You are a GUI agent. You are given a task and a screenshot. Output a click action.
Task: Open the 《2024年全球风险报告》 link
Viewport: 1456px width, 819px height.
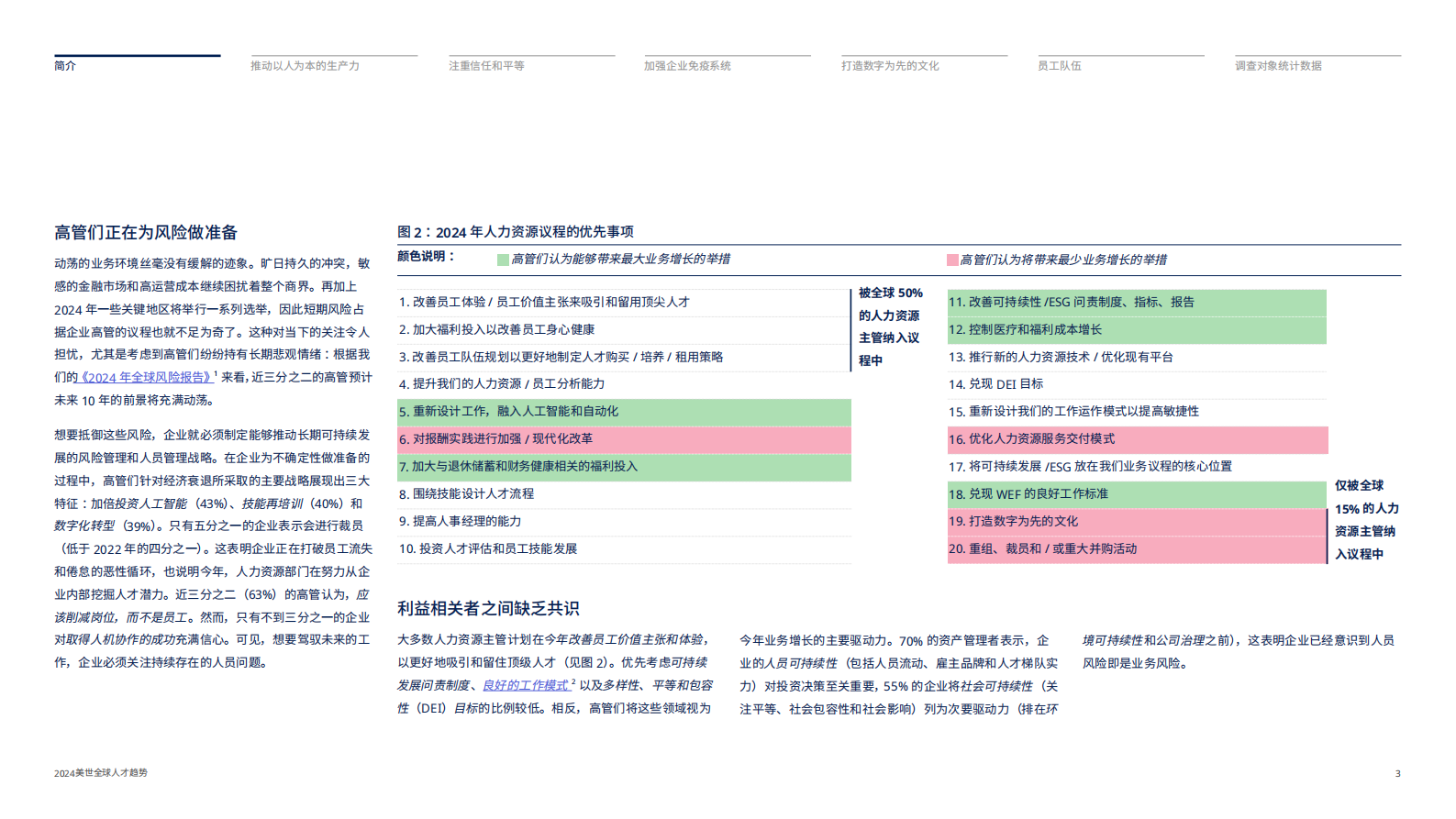(x=145, y=377)
